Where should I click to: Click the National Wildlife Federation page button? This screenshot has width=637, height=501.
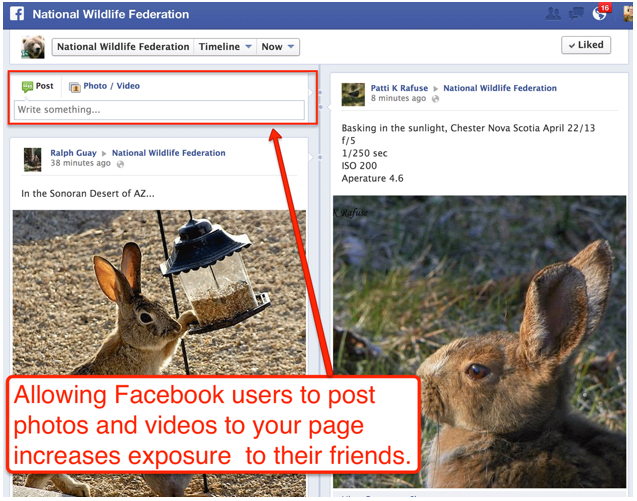[x=123, y=47]
